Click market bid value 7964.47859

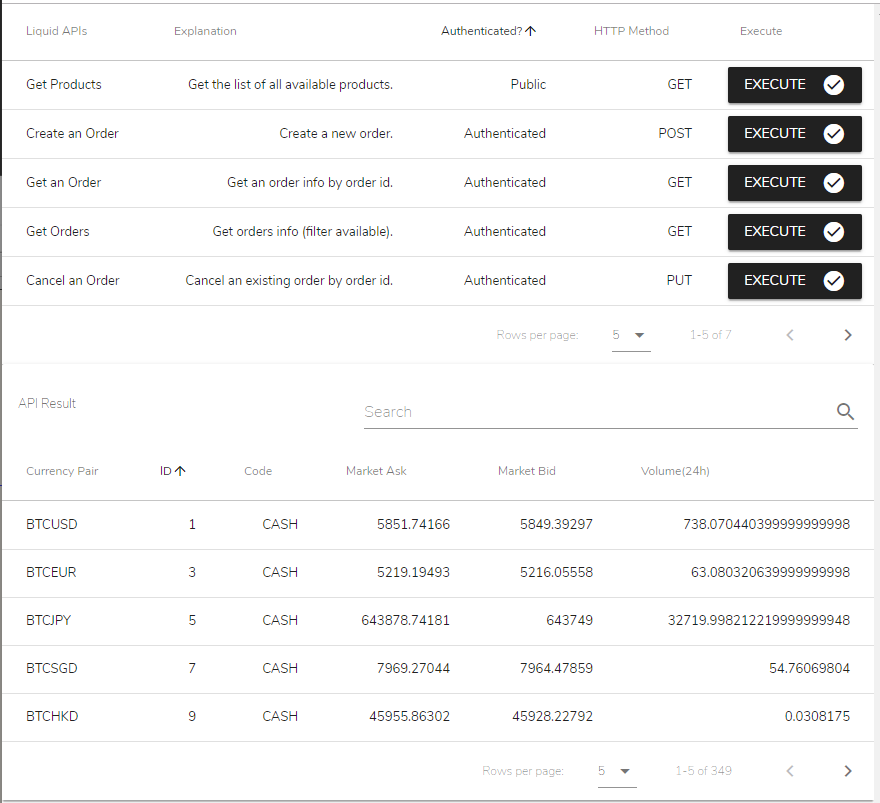556,668
